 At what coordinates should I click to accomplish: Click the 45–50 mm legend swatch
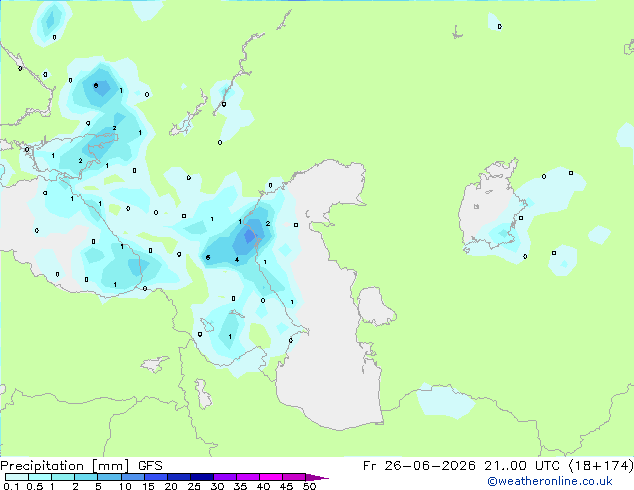coord(294,477)
